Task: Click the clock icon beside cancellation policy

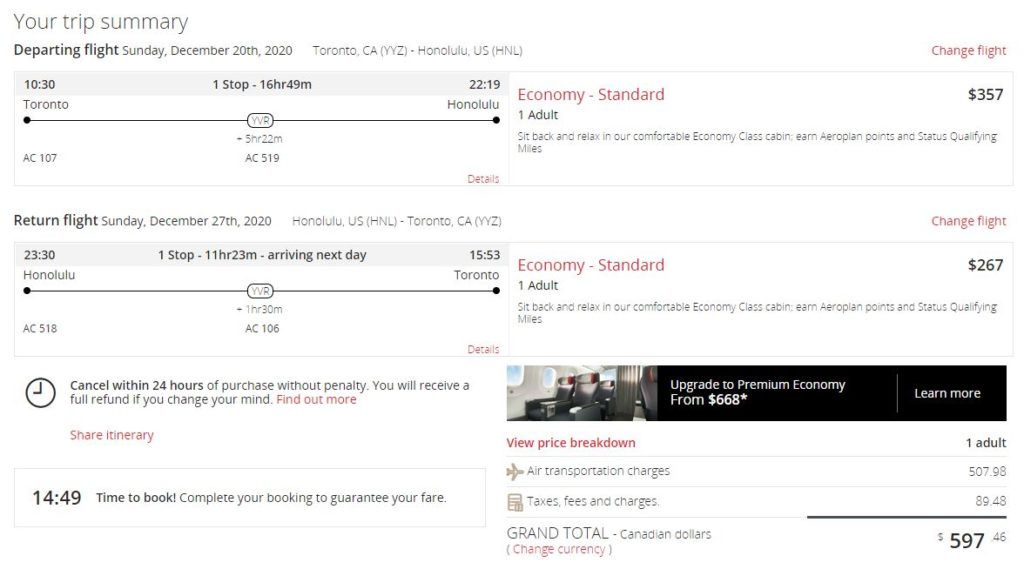Action: 40,392
